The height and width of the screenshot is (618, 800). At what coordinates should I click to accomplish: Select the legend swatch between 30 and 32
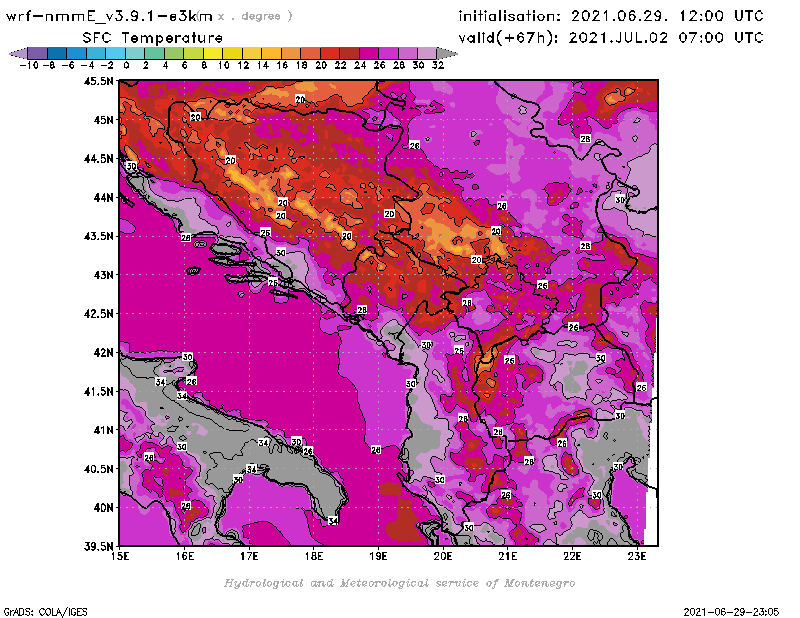[427, 53]
